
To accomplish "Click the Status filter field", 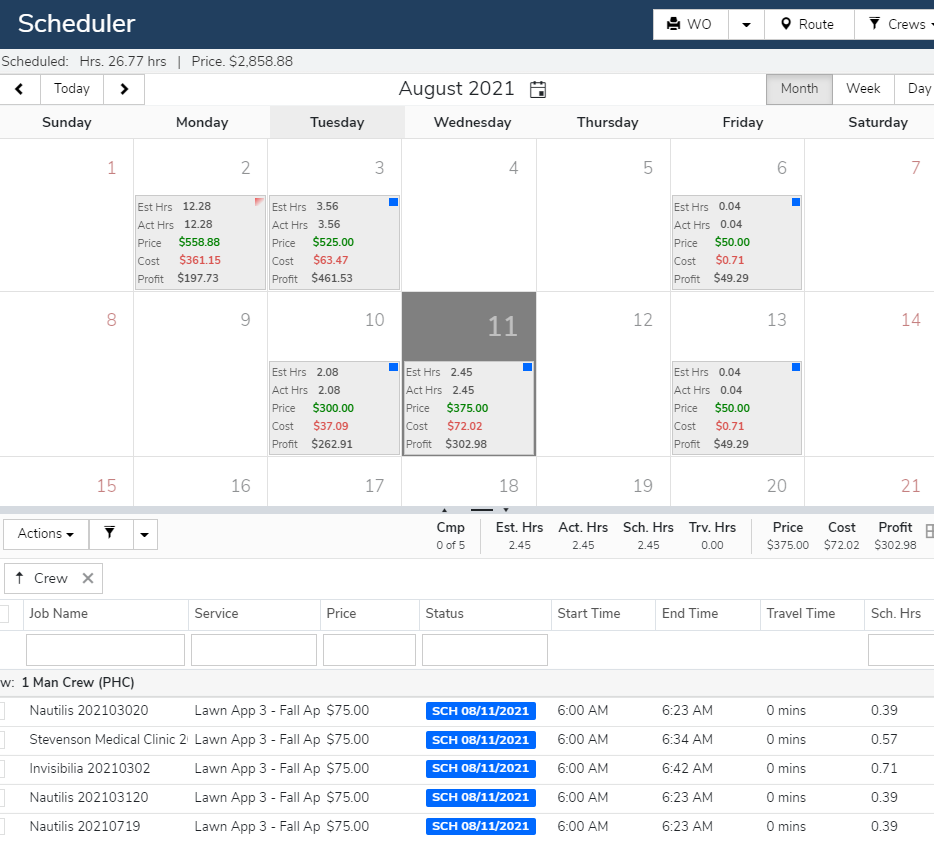I will pyautogui.click(x=485, y=650).
